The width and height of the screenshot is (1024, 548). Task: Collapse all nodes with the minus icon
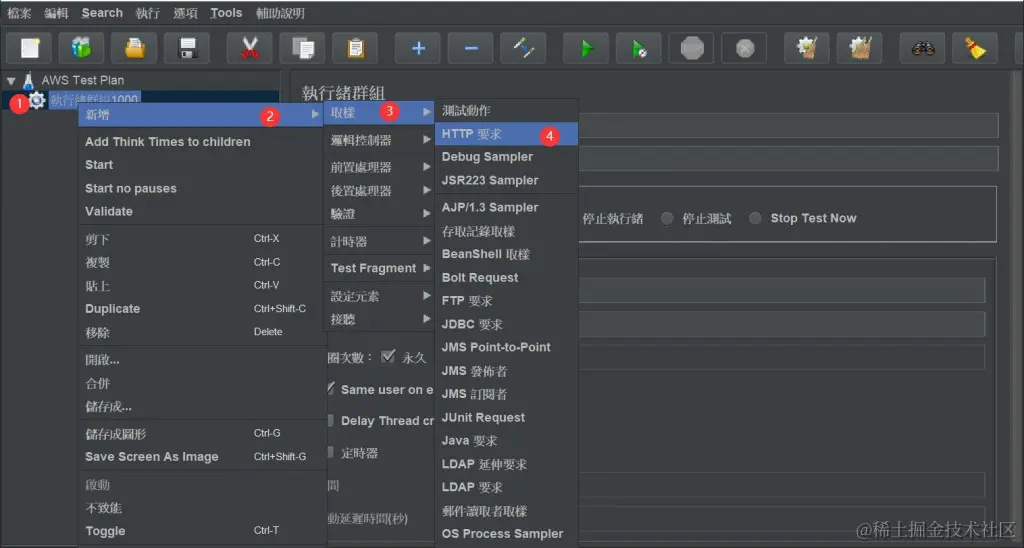click(471, 48)
